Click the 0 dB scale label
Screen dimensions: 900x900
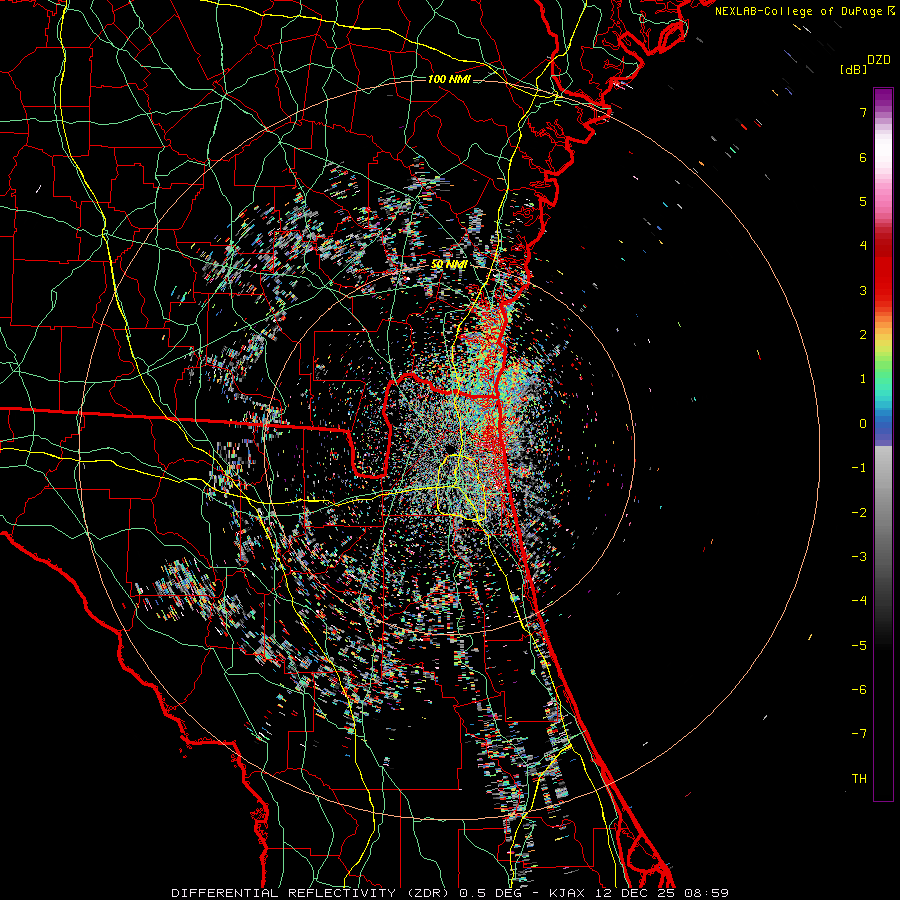863,424
